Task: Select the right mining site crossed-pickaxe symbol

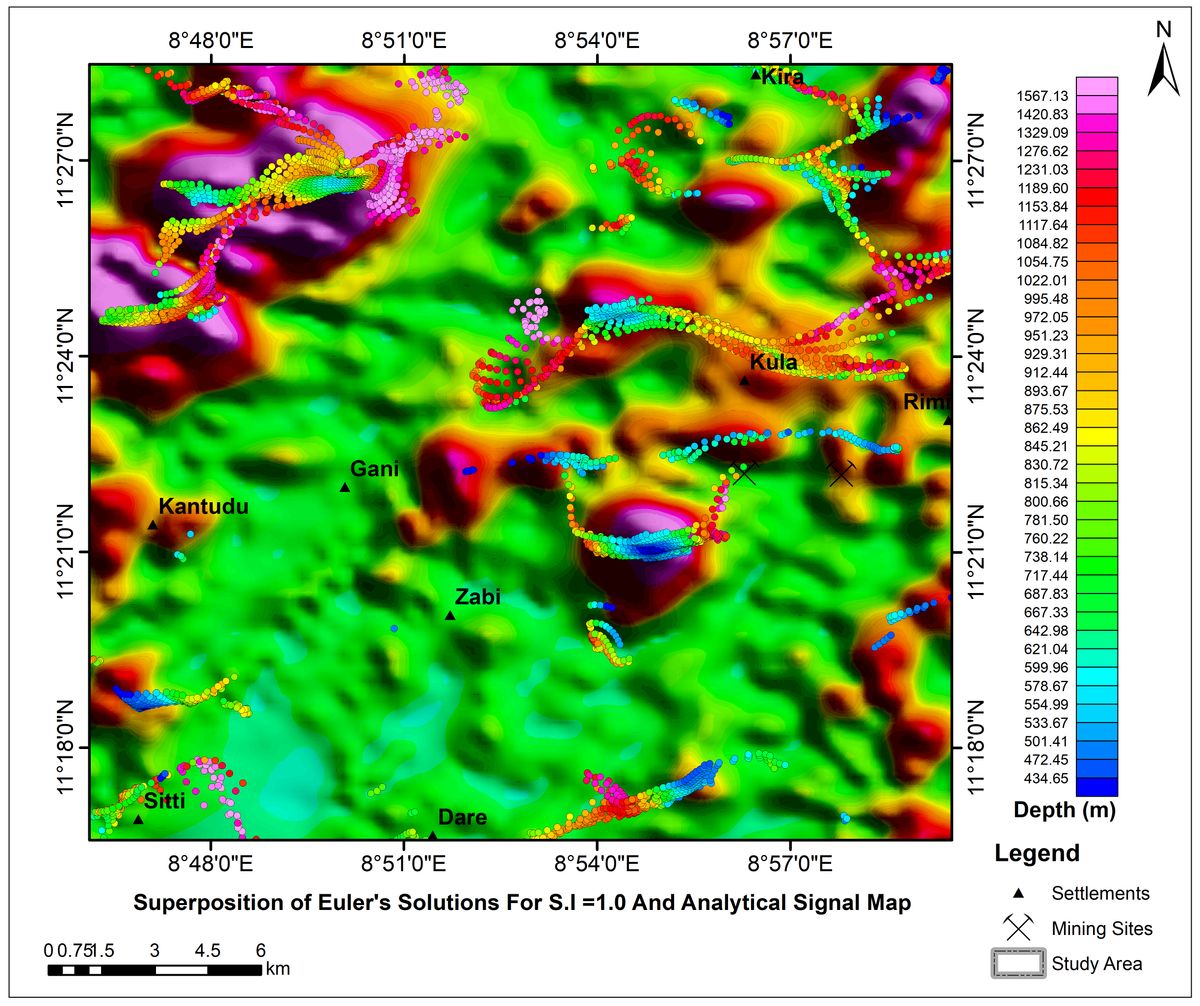Action: (x=842, y=473)
